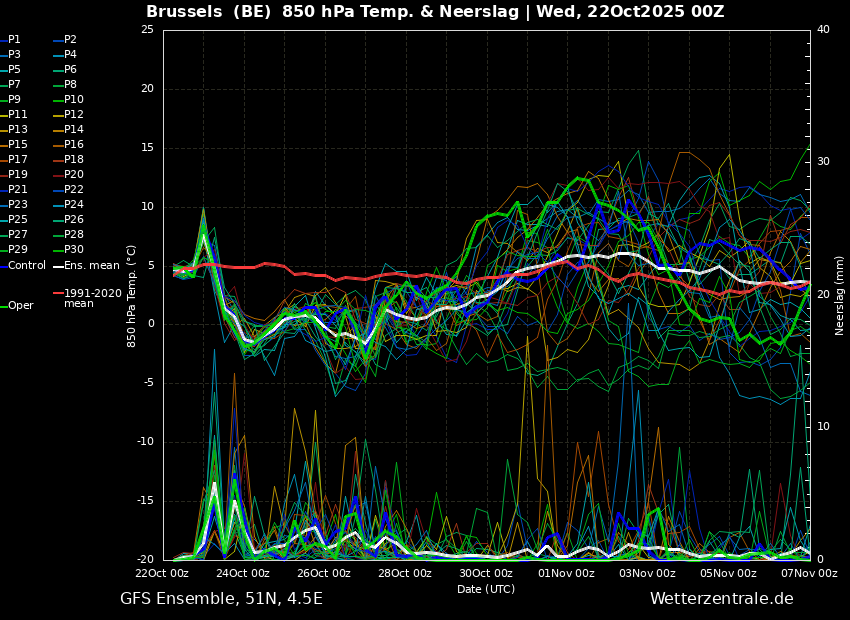Toggle the Ens. mean legend item
The height and width of the screenshot is (620, 850).
coord(91,266)
